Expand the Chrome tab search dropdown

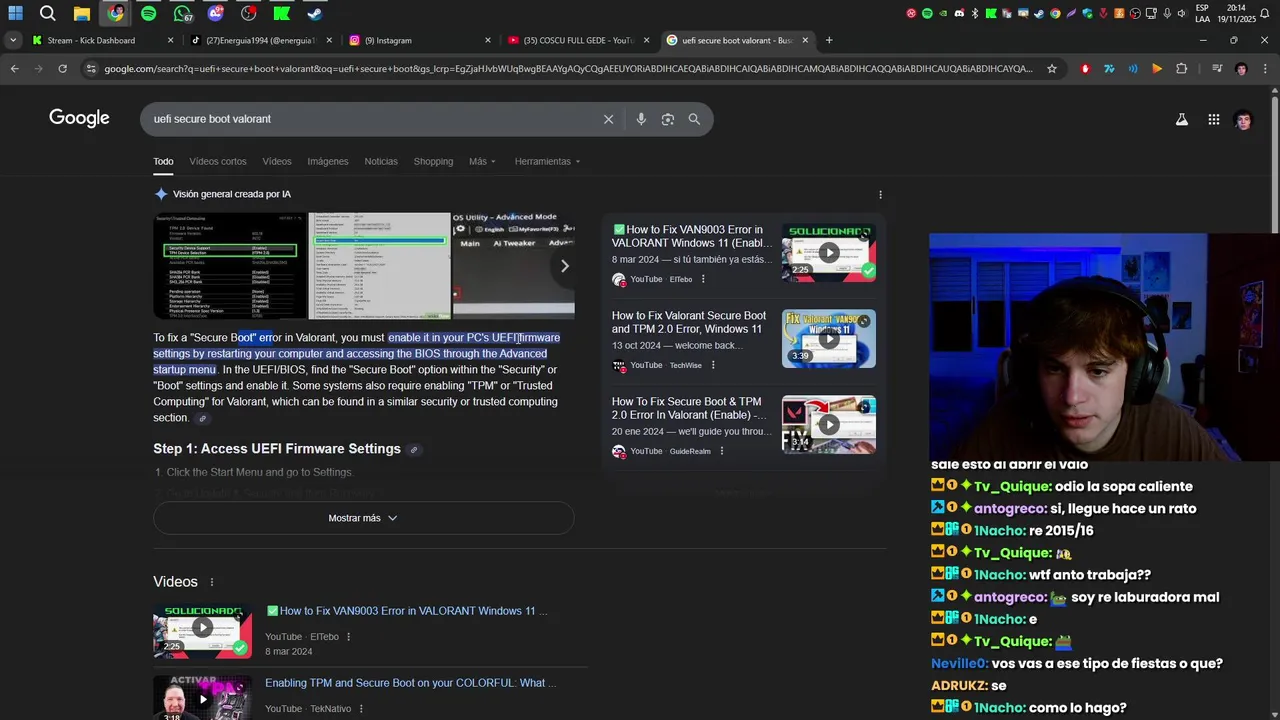[12, 40]
